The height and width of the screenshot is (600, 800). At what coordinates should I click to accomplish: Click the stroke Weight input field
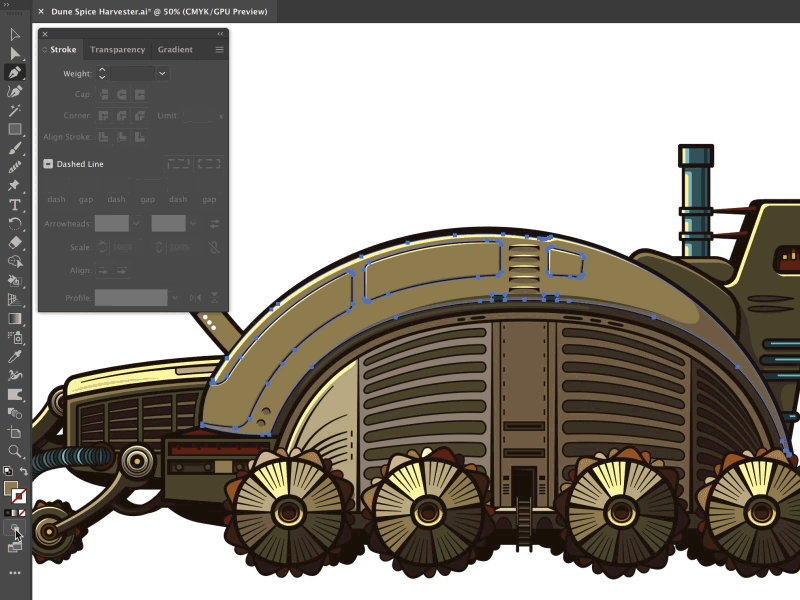coord(132,73)
